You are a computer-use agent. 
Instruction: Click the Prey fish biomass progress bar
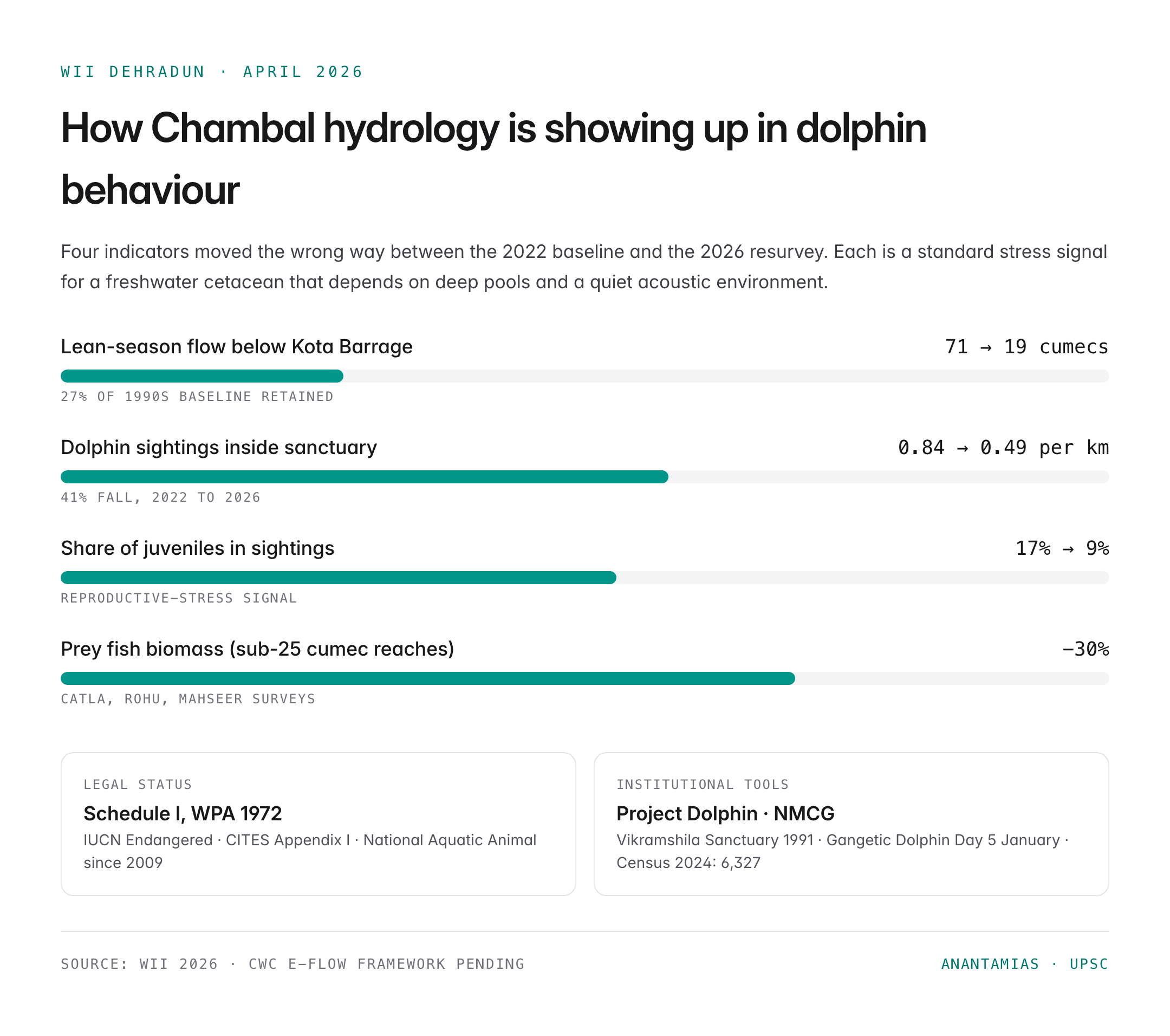584,678
